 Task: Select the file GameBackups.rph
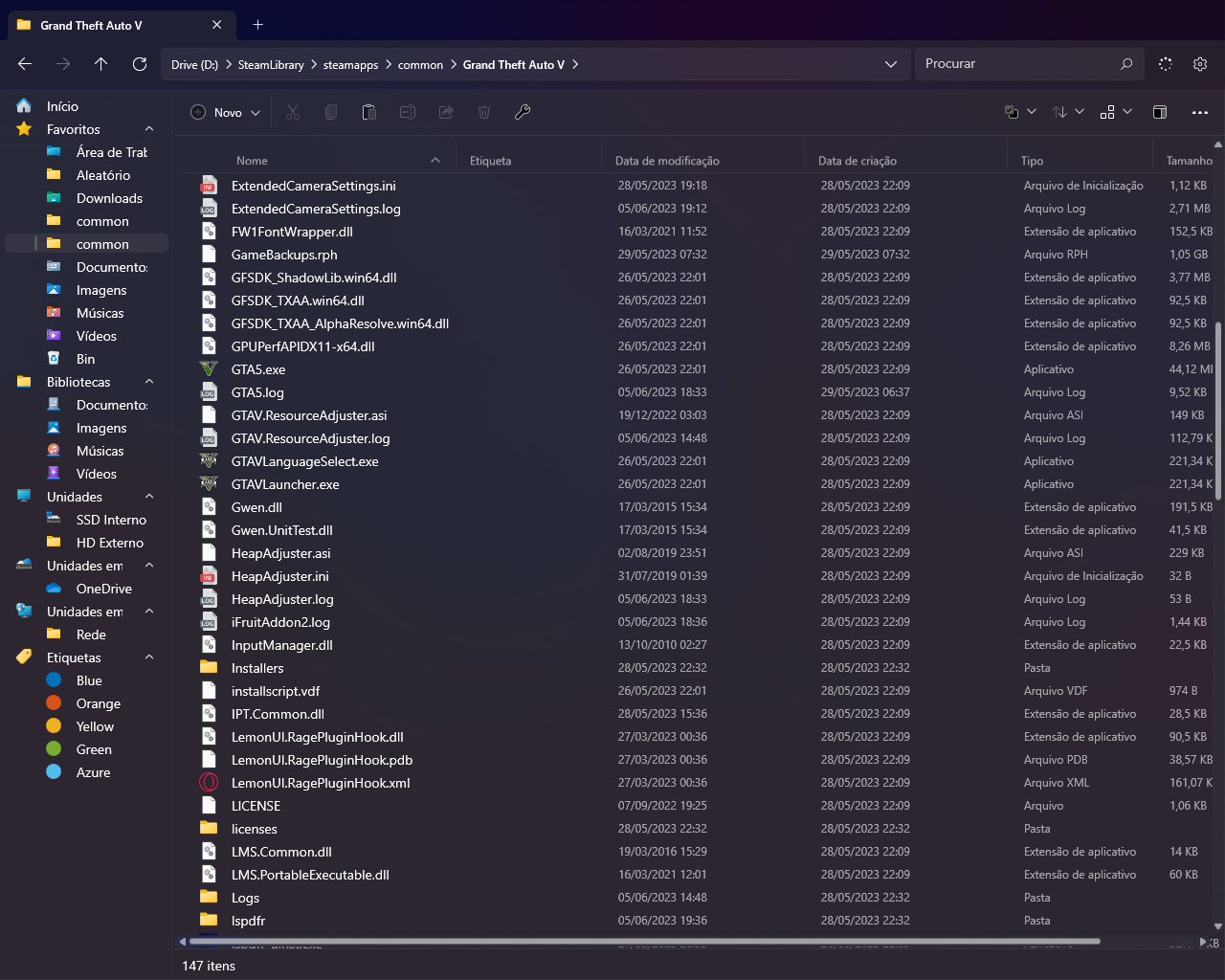click(x=284, y=255)
